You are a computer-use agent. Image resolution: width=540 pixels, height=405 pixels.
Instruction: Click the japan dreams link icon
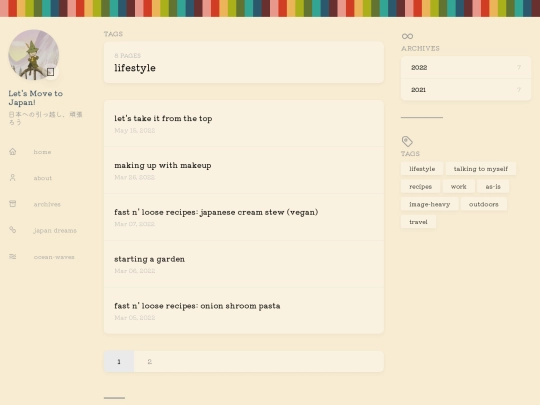click(x=13, y=230)
